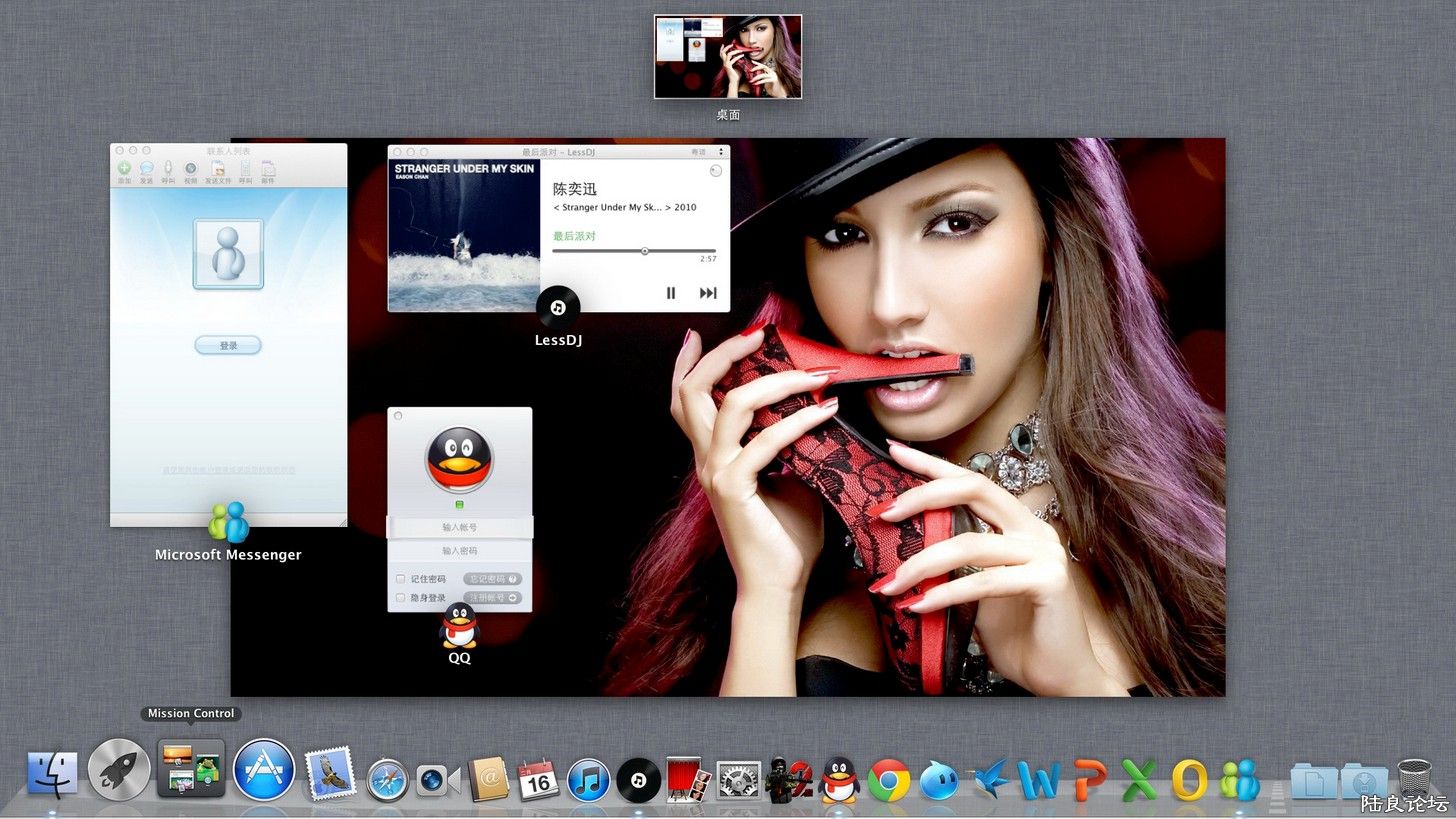
Task: Open Launchpad from the dock
Action: (120, 770)
